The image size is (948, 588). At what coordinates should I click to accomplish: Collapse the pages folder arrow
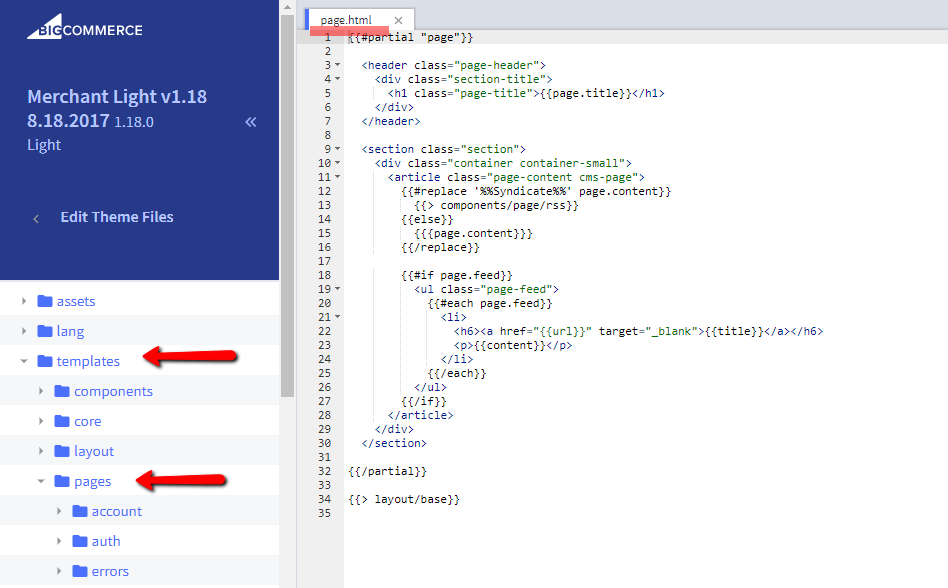pos(41,481)
